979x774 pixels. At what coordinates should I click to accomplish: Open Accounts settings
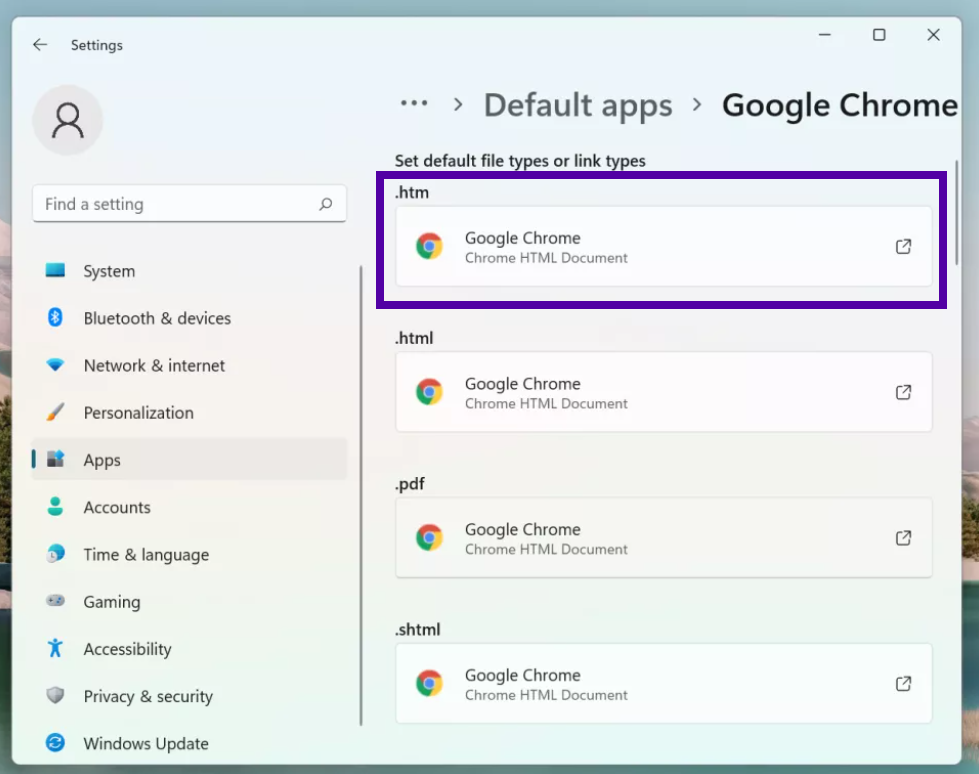[x=189, y=507]
